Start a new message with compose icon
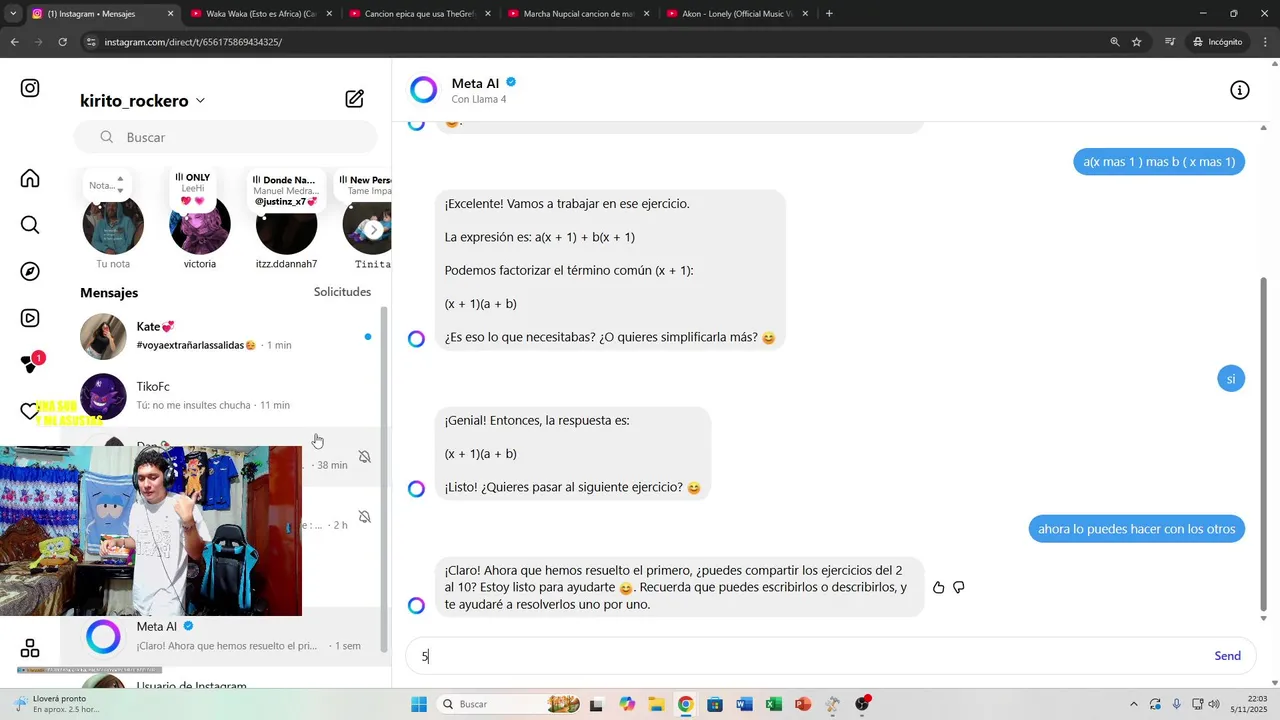 coord(355,99)
